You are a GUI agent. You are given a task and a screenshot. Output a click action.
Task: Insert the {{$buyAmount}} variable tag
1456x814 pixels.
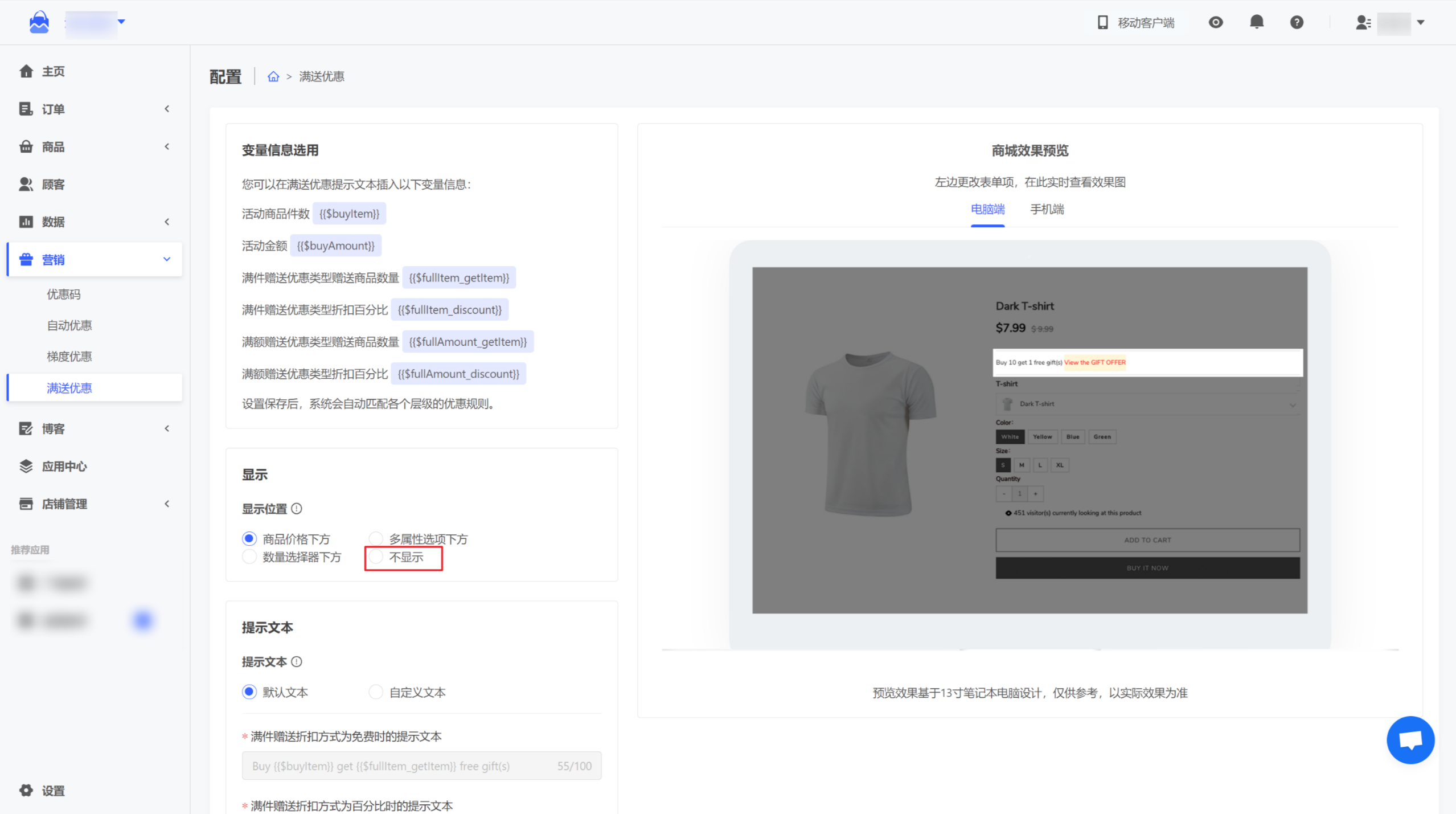(x=335, y=246)
